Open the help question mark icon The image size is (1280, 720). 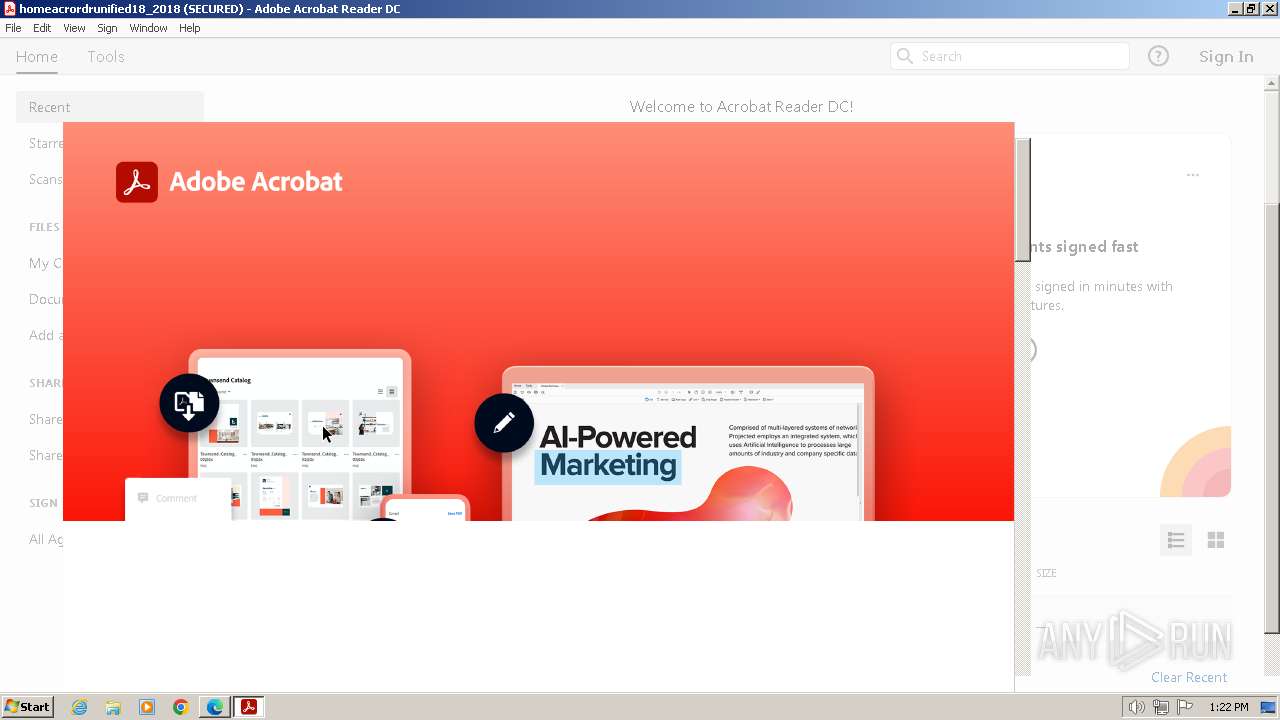(x=1158, y=56)
